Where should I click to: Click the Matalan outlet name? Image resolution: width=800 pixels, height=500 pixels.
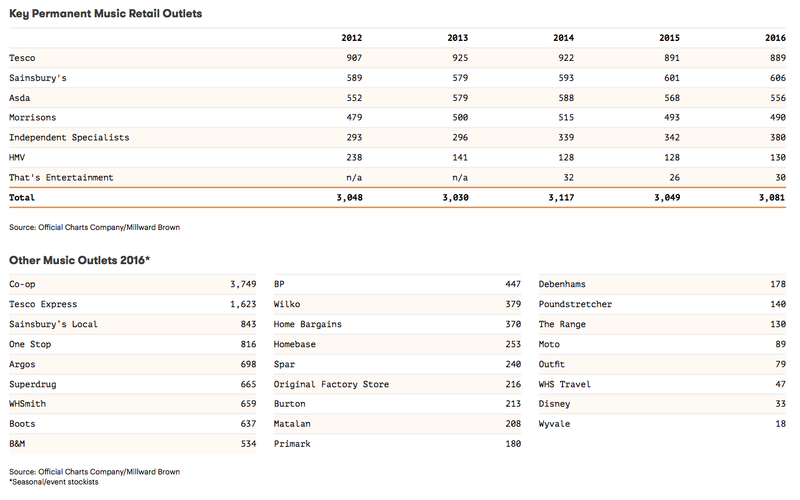(292, 424)
